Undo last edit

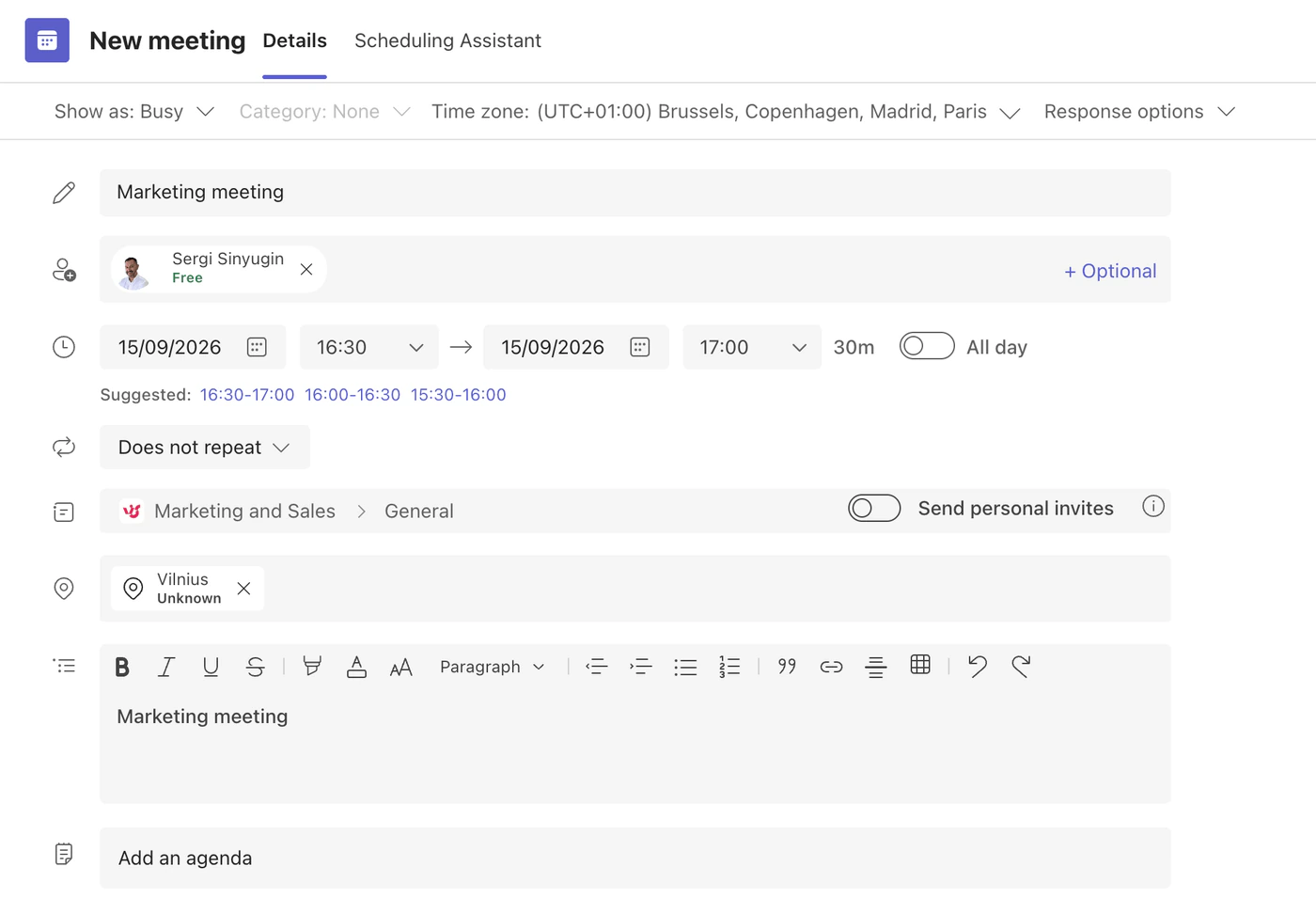tap(977, 666)
